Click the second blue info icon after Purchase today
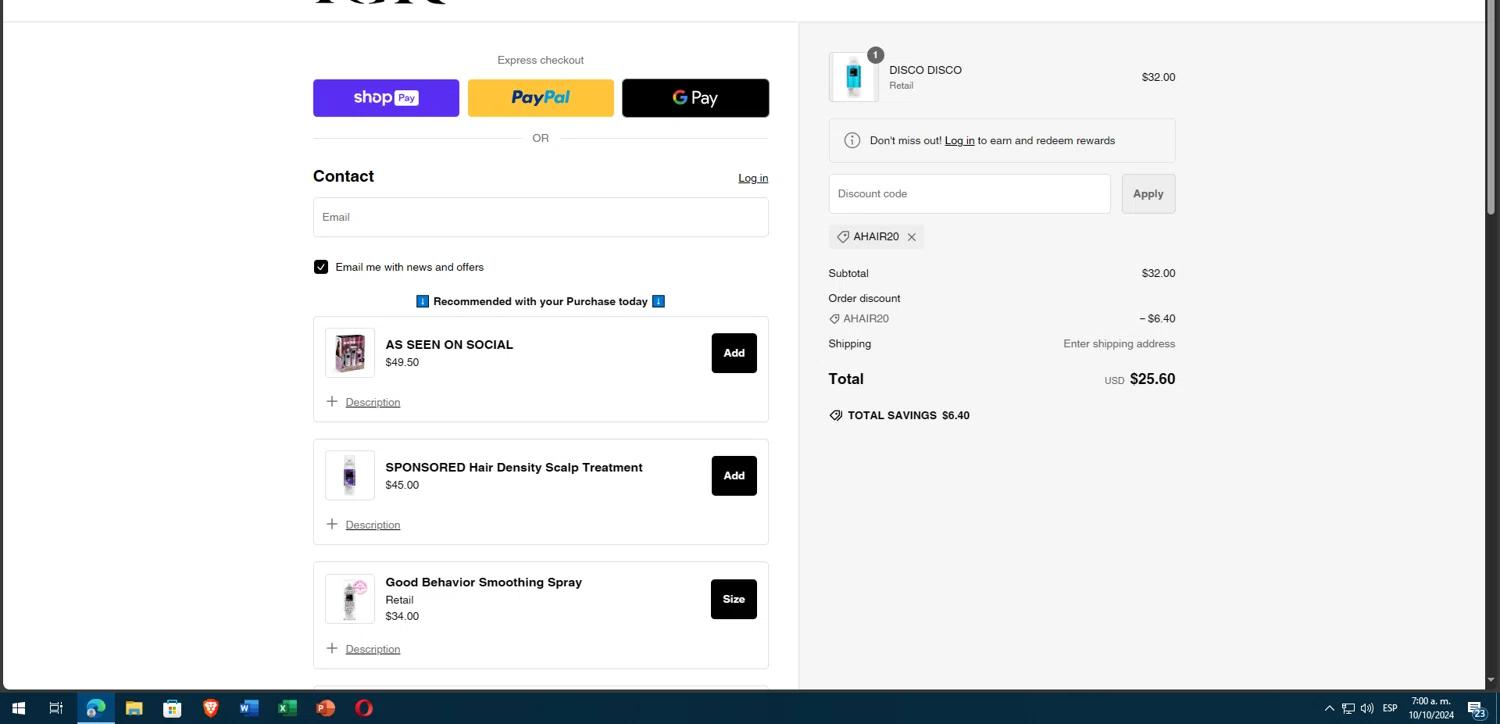Screen dimensions: 1500x724 coord(658,301)
